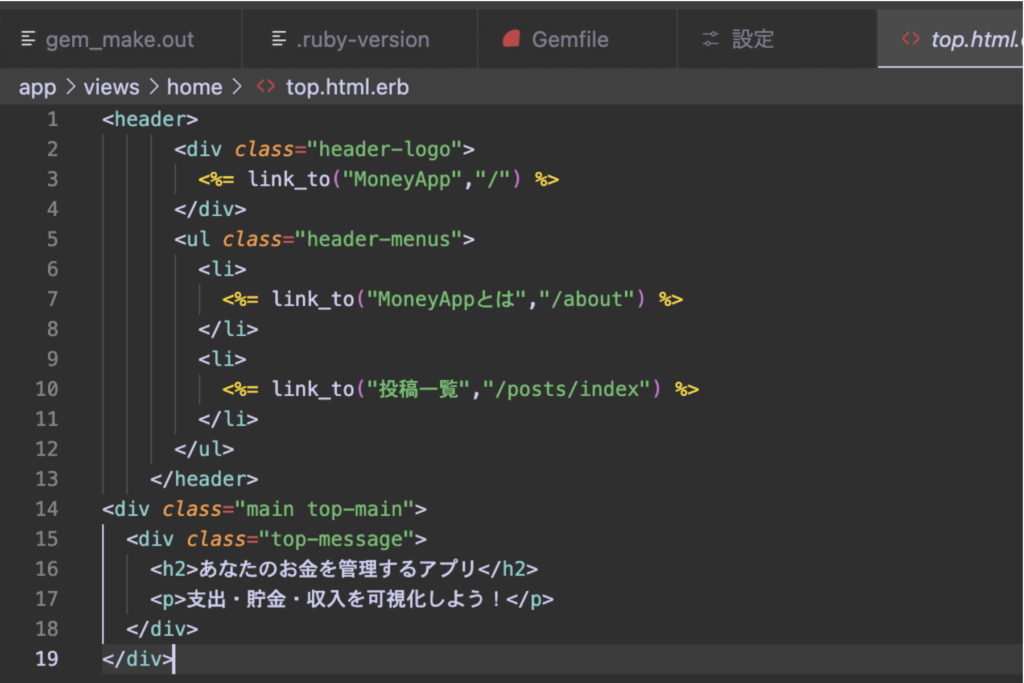
Task: Click the settings sliders icon on 設定 tab
Action: (x=711, y=40)
